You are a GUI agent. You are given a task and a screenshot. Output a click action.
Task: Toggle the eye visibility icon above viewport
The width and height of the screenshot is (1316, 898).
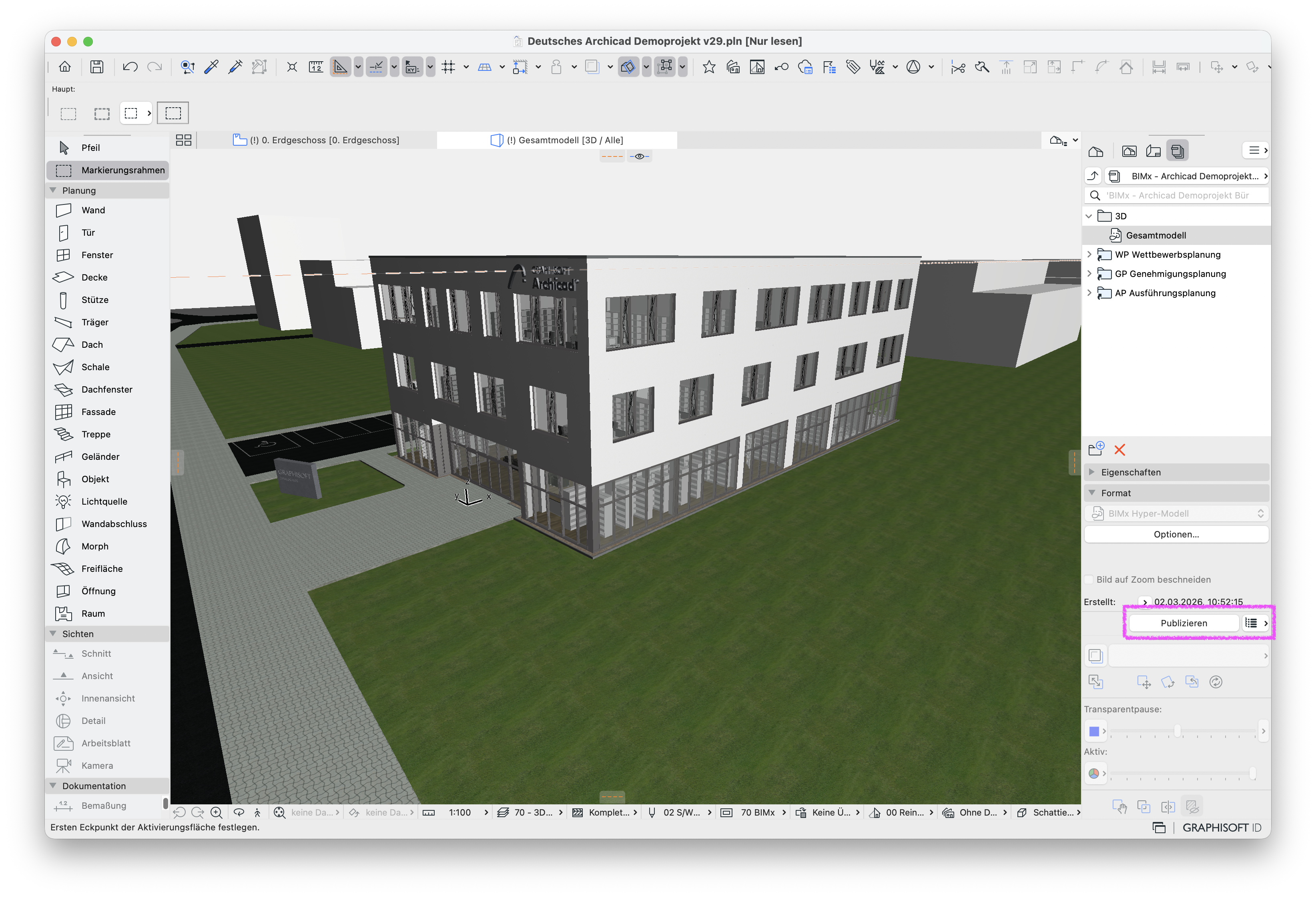click(639, 156)
